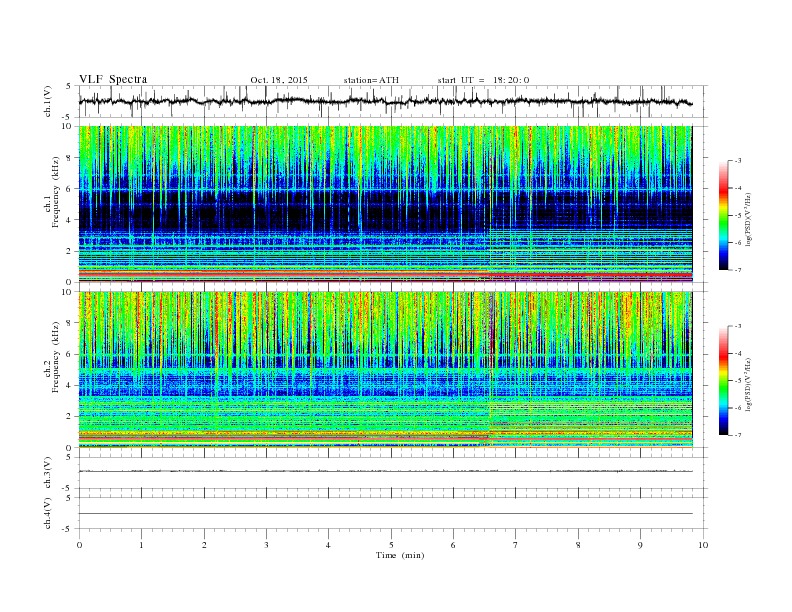Click the ch.2 colorbar gradient
This screenshot has width=792, height=612.
click(724, 381)
